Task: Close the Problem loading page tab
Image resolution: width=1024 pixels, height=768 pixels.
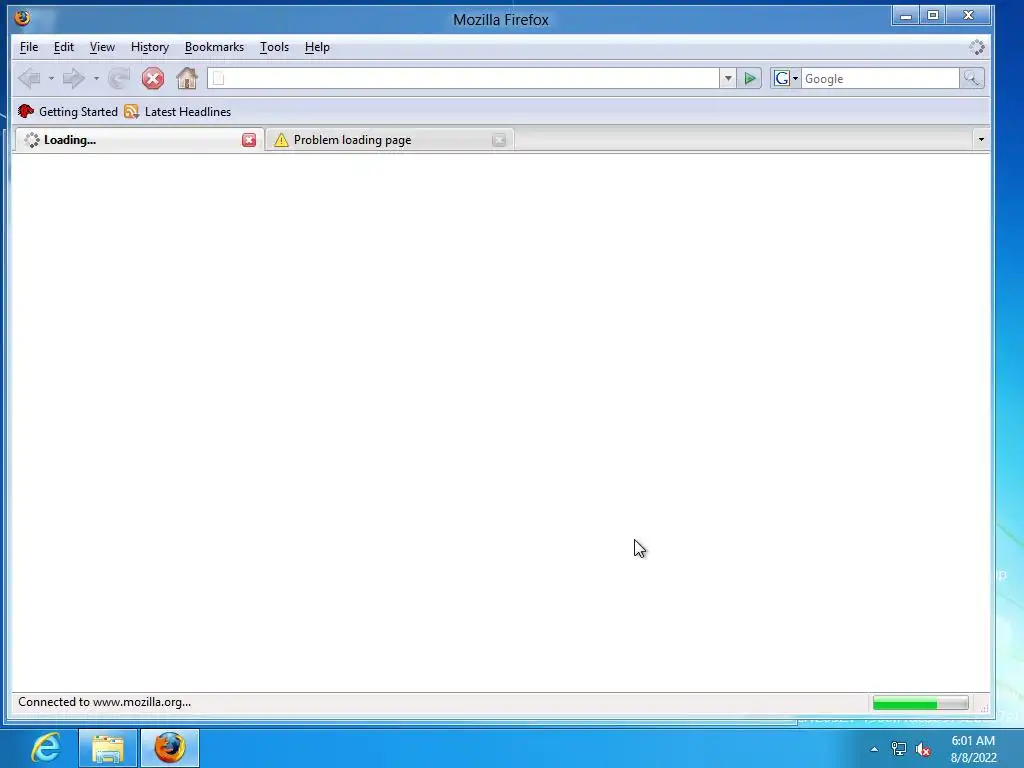Action: point(499,140)
